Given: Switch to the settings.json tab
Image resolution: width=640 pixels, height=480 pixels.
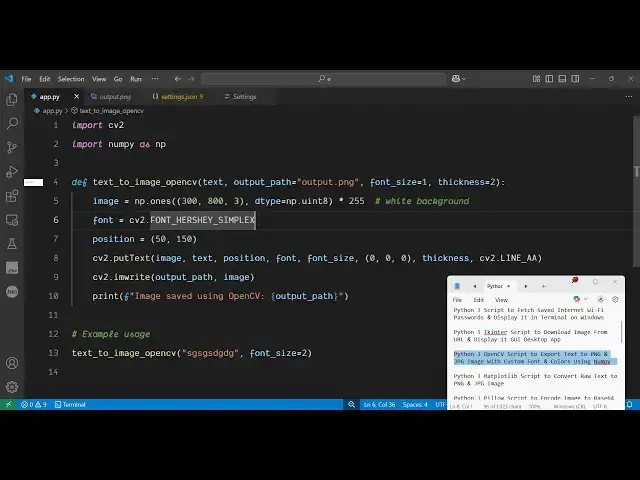Looking at the screenshot, I should point(178,97).
